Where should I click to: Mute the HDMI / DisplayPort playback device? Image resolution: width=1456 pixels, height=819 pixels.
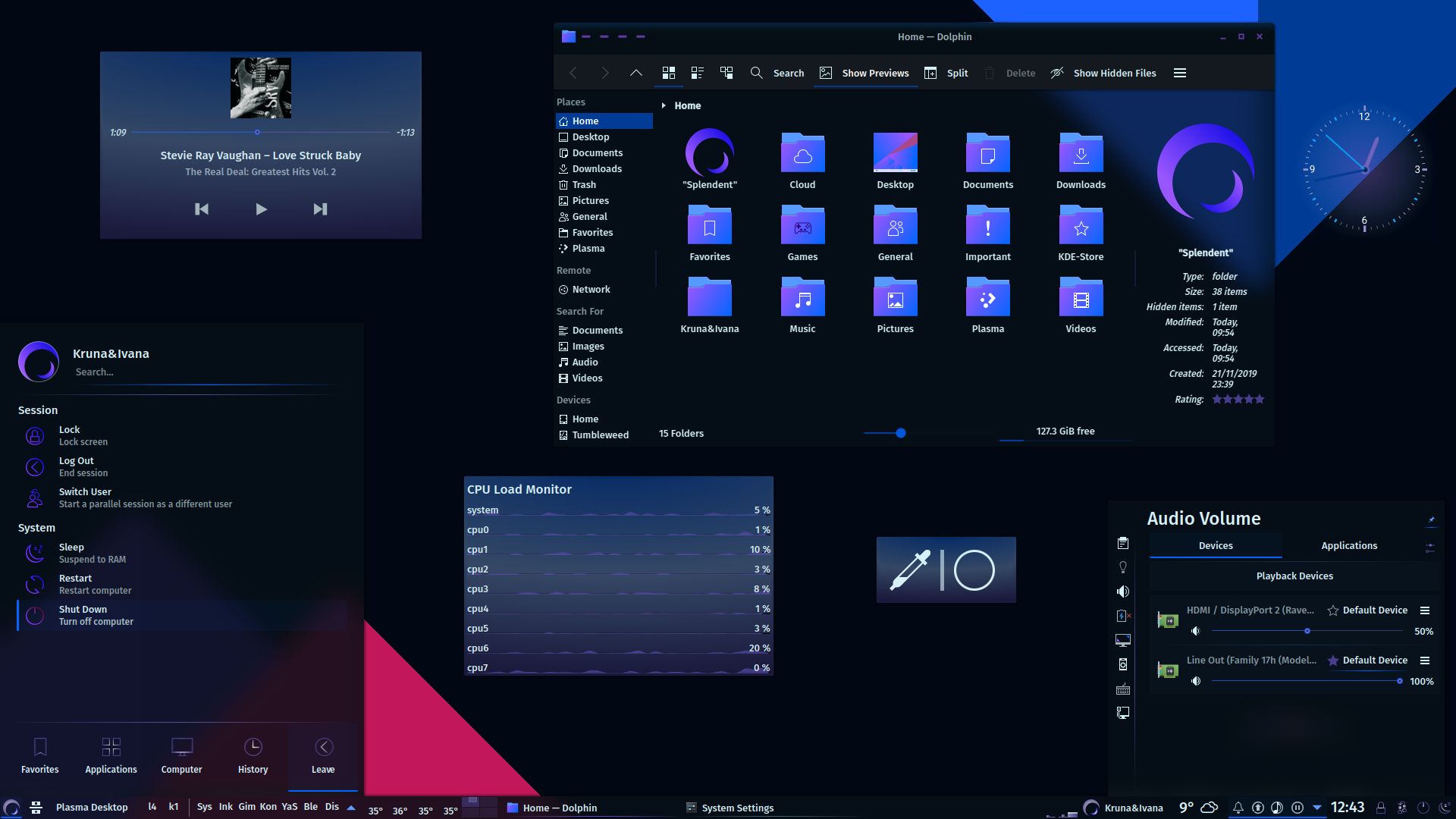1197,630
